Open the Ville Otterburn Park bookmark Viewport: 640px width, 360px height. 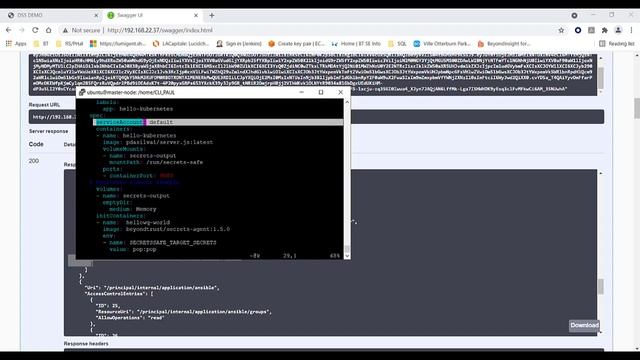point(442,44)
